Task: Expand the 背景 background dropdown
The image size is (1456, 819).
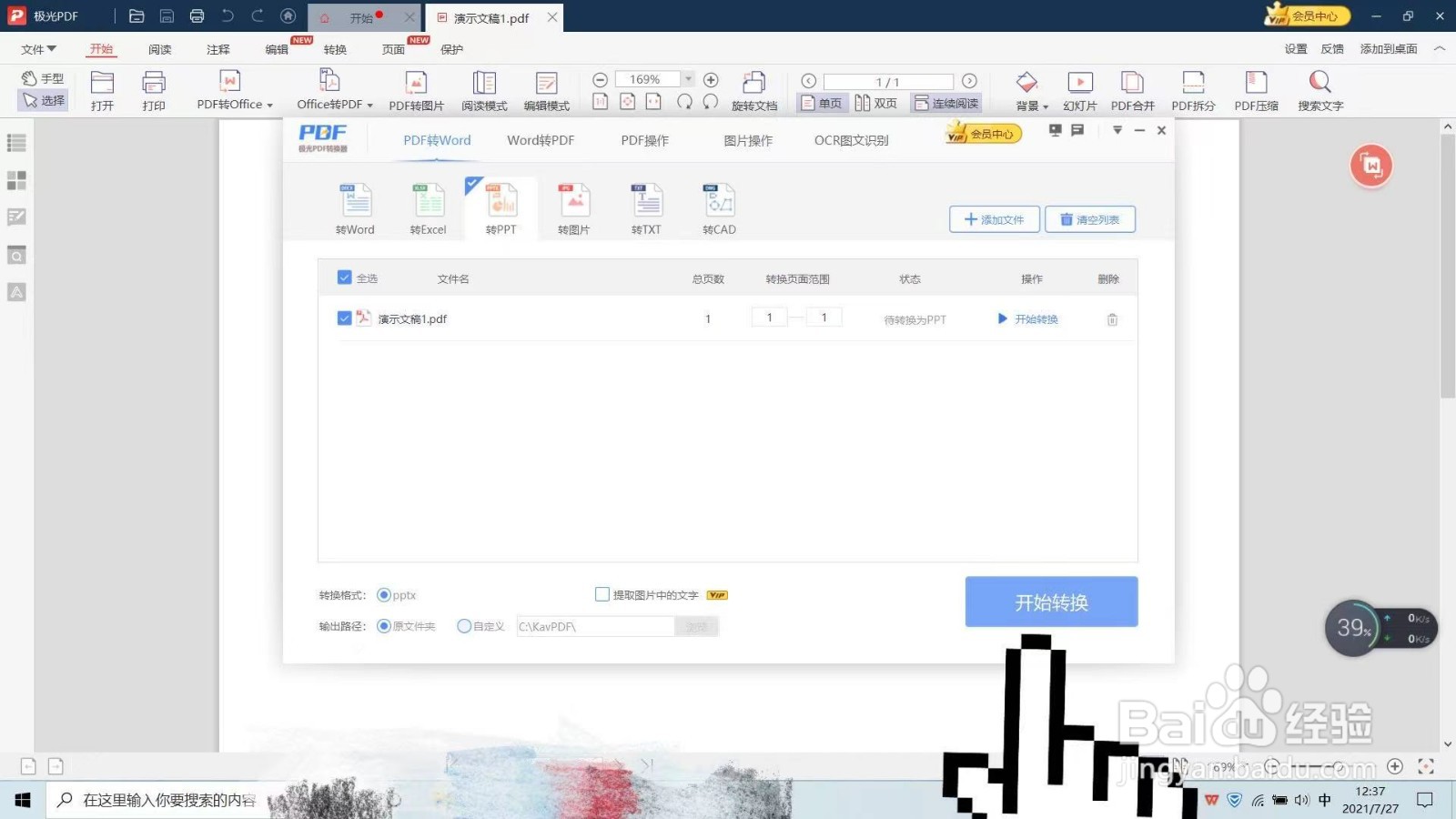Action: 1046,106
